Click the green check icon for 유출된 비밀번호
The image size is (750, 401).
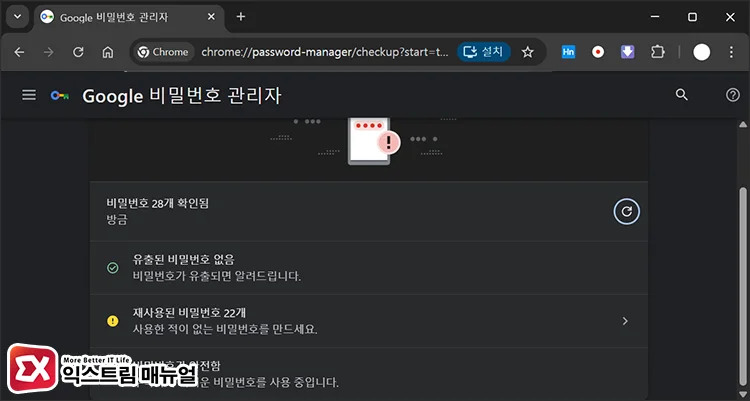(112, 267)
